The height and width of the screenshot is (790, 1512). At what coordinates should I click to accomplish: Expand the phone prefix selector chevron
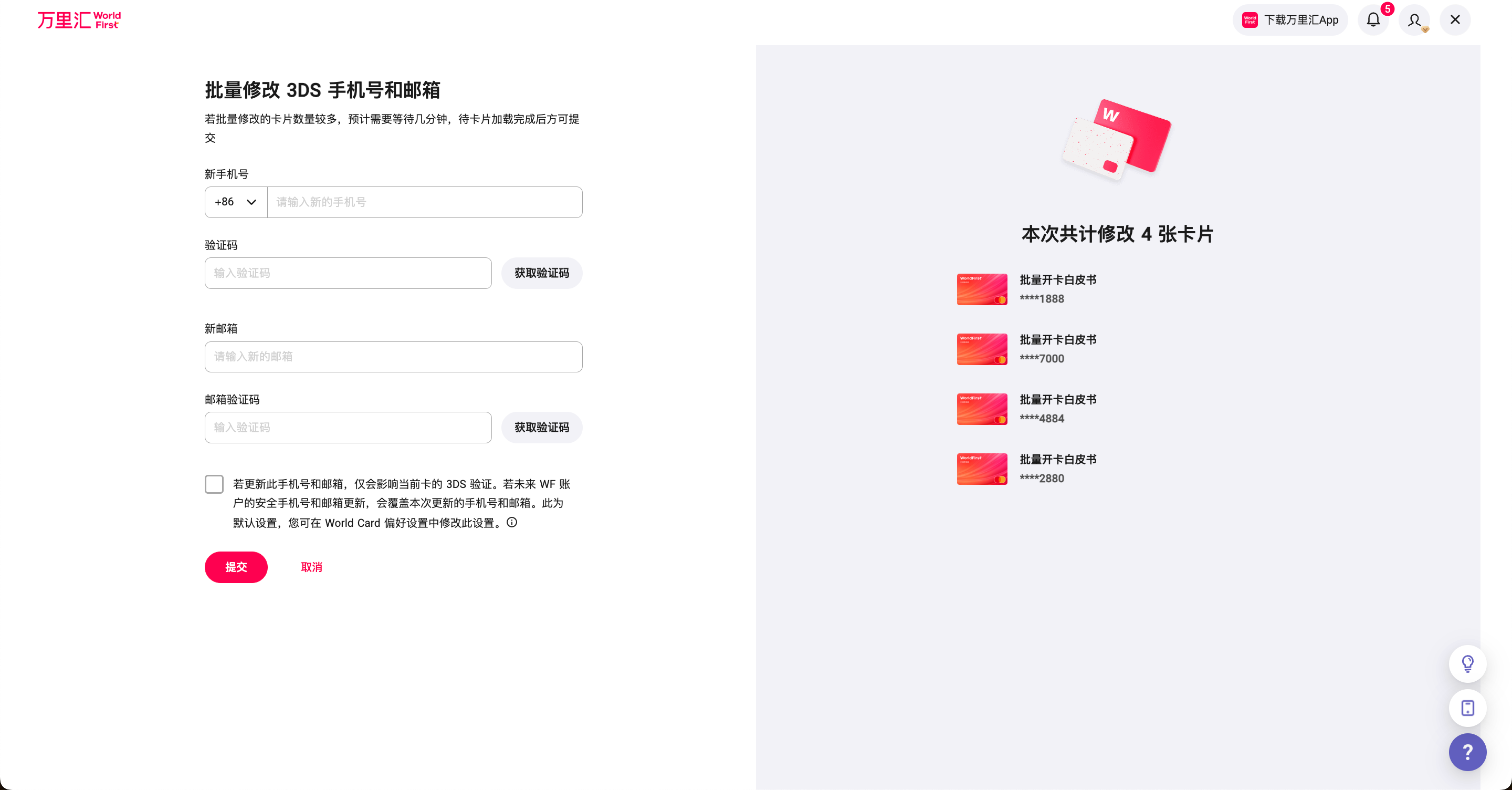pos(252,202)
